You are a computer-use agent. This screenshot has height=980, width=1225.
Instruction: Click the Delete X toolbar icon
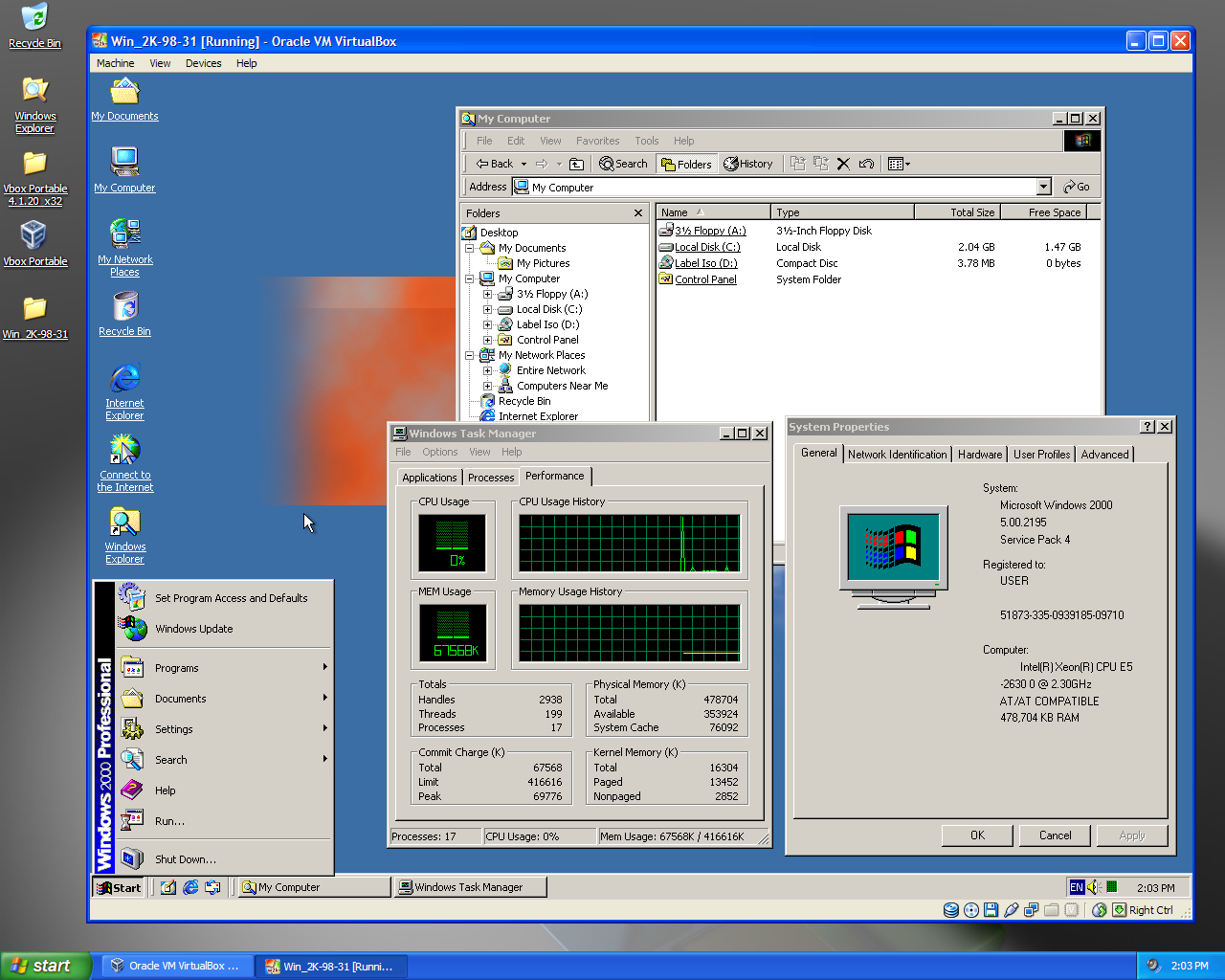(843, 164)
